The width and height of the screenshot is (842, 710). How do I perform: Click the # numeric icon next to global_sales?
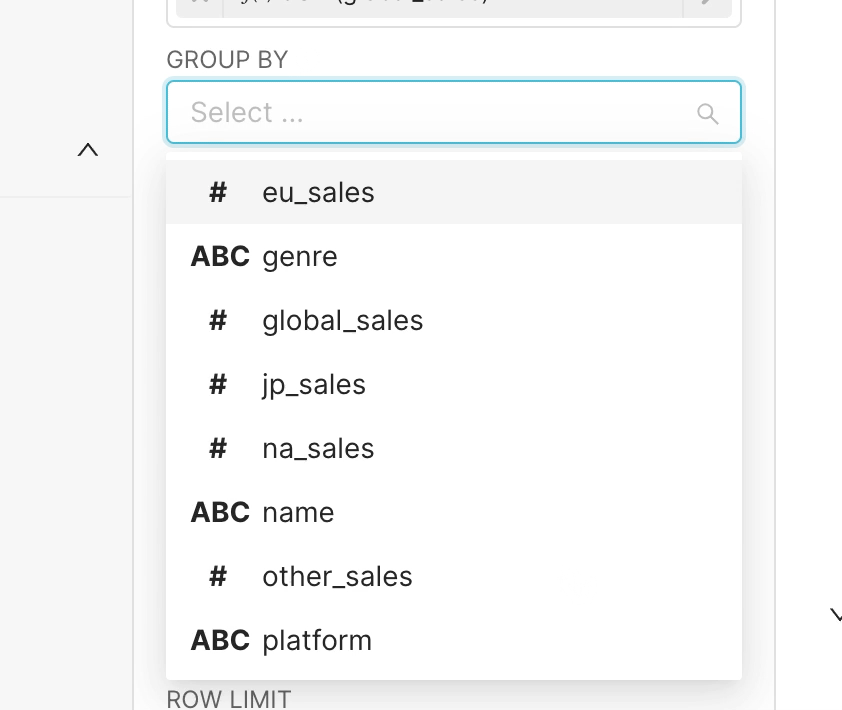tap(218, 320)
